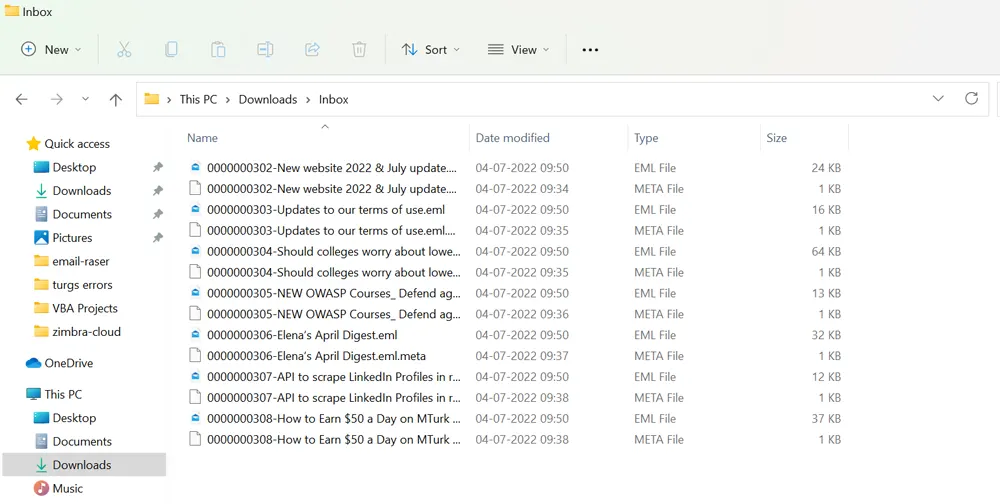Refresh the folder with the refresh icon
1000x504 pixels.
[971, 99]
